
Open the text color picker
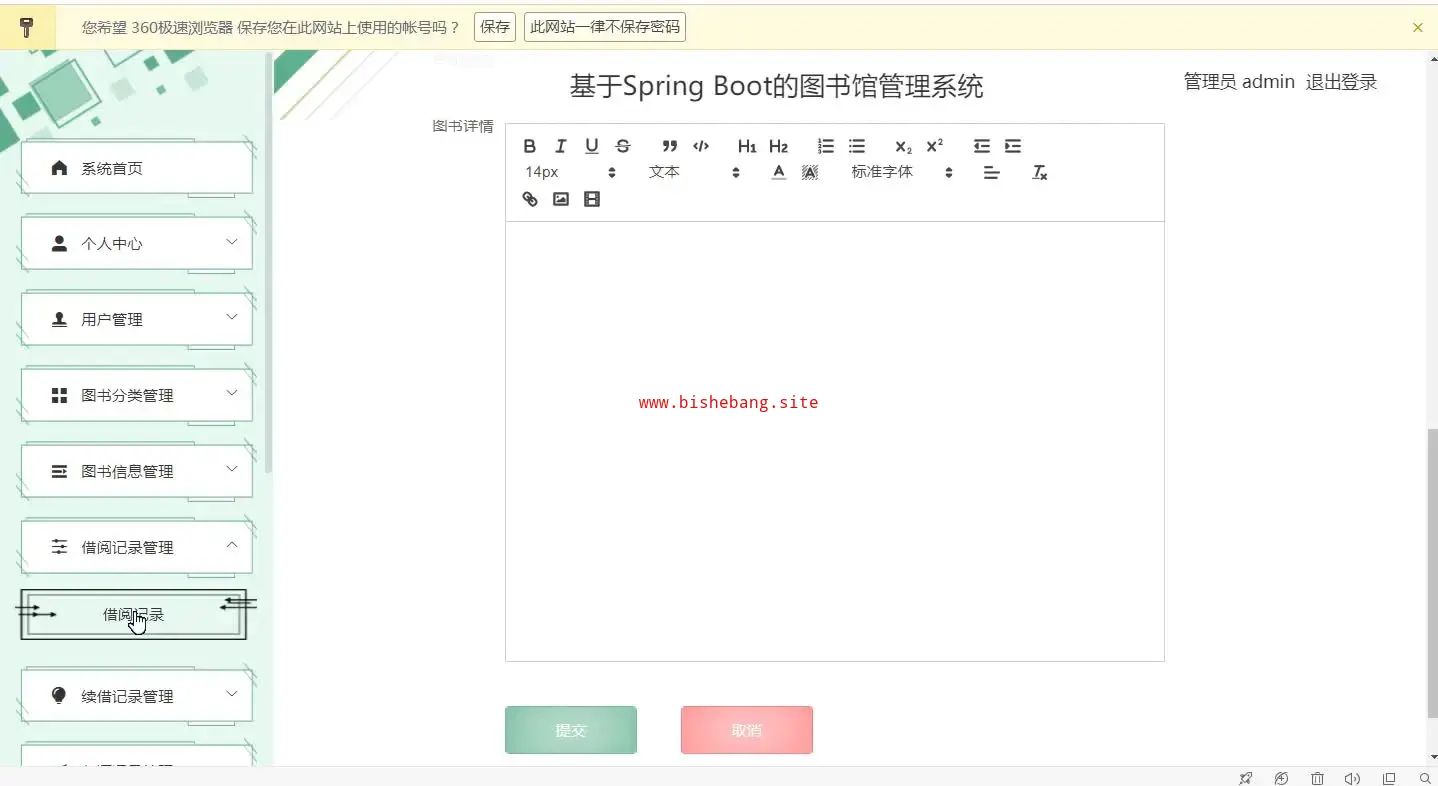click(779, 173)
